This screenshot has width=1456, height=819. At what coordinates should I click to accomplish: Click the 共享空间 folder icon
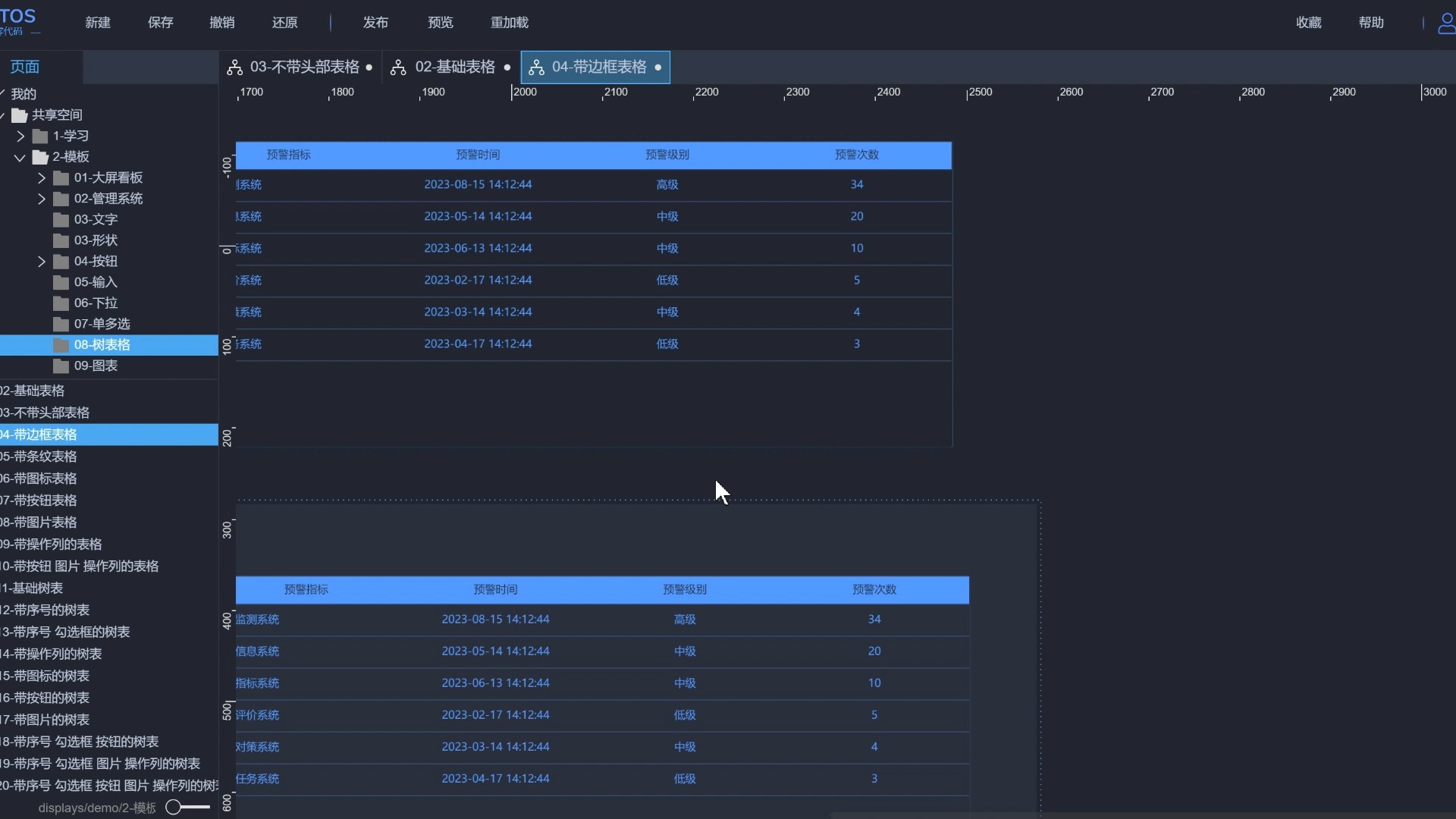[x=20, y=115]
